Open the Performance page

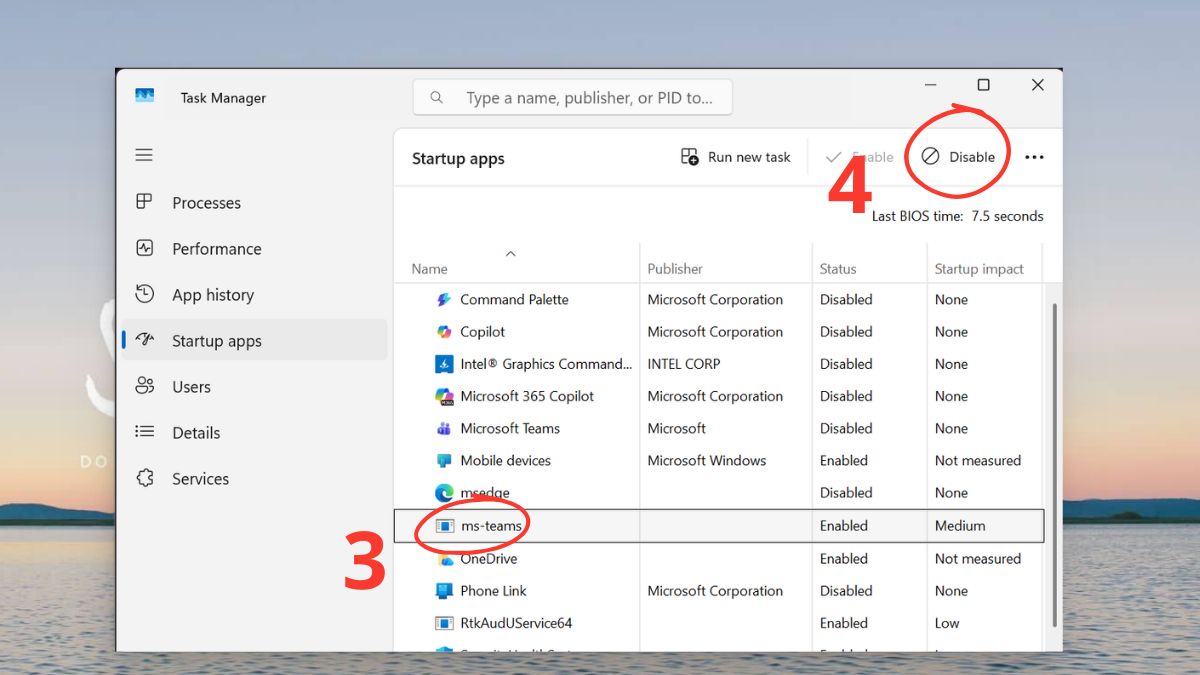coord(216,249)
